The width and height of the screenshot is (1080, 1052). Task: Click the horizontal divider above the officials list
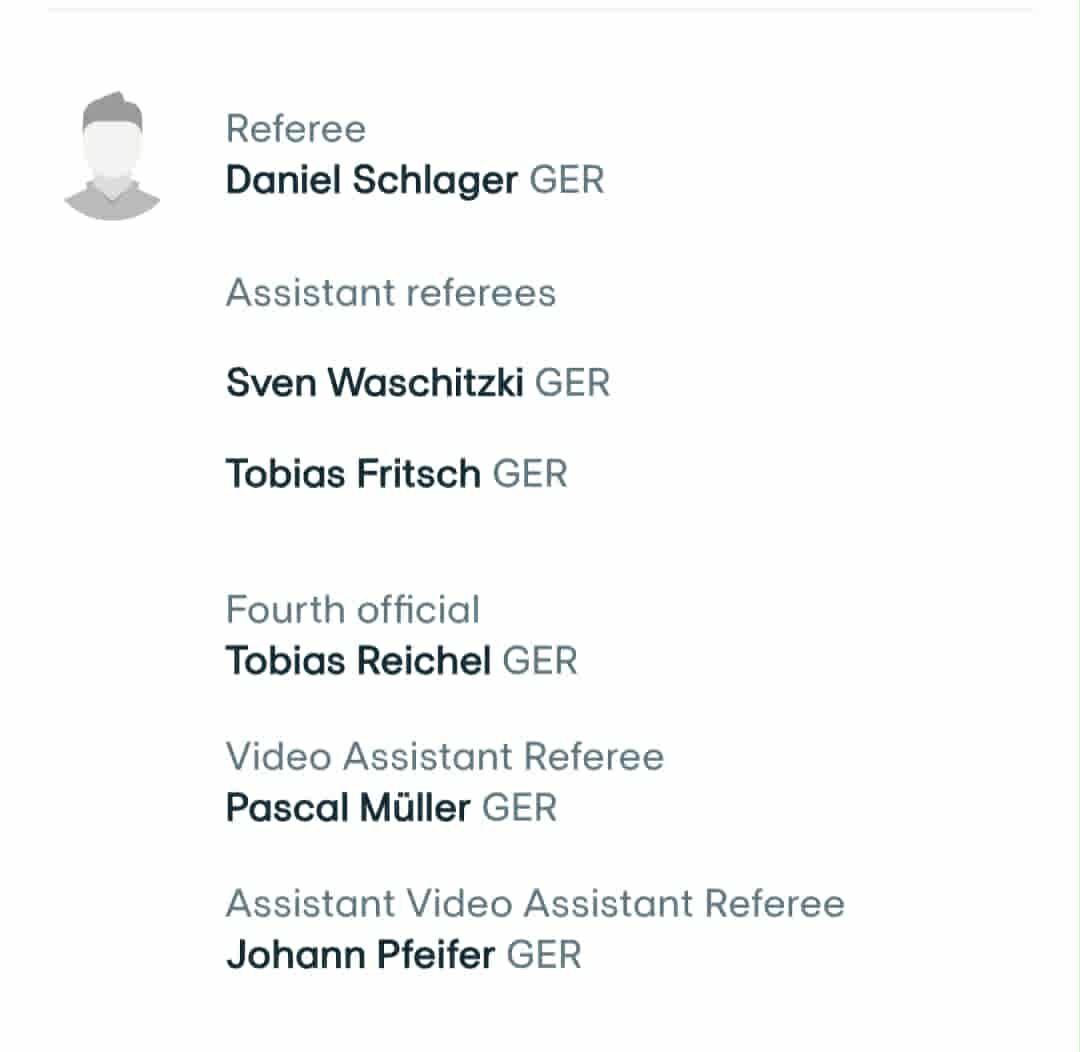(x=540, y=9)
